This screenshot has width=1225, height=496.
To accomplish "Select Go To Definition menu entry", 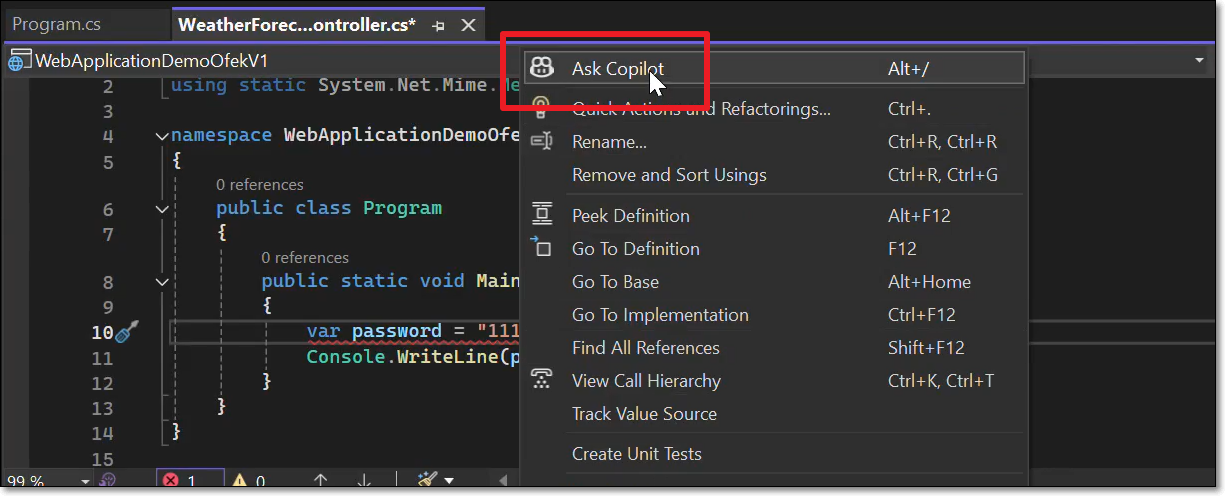I will (775, 248).
